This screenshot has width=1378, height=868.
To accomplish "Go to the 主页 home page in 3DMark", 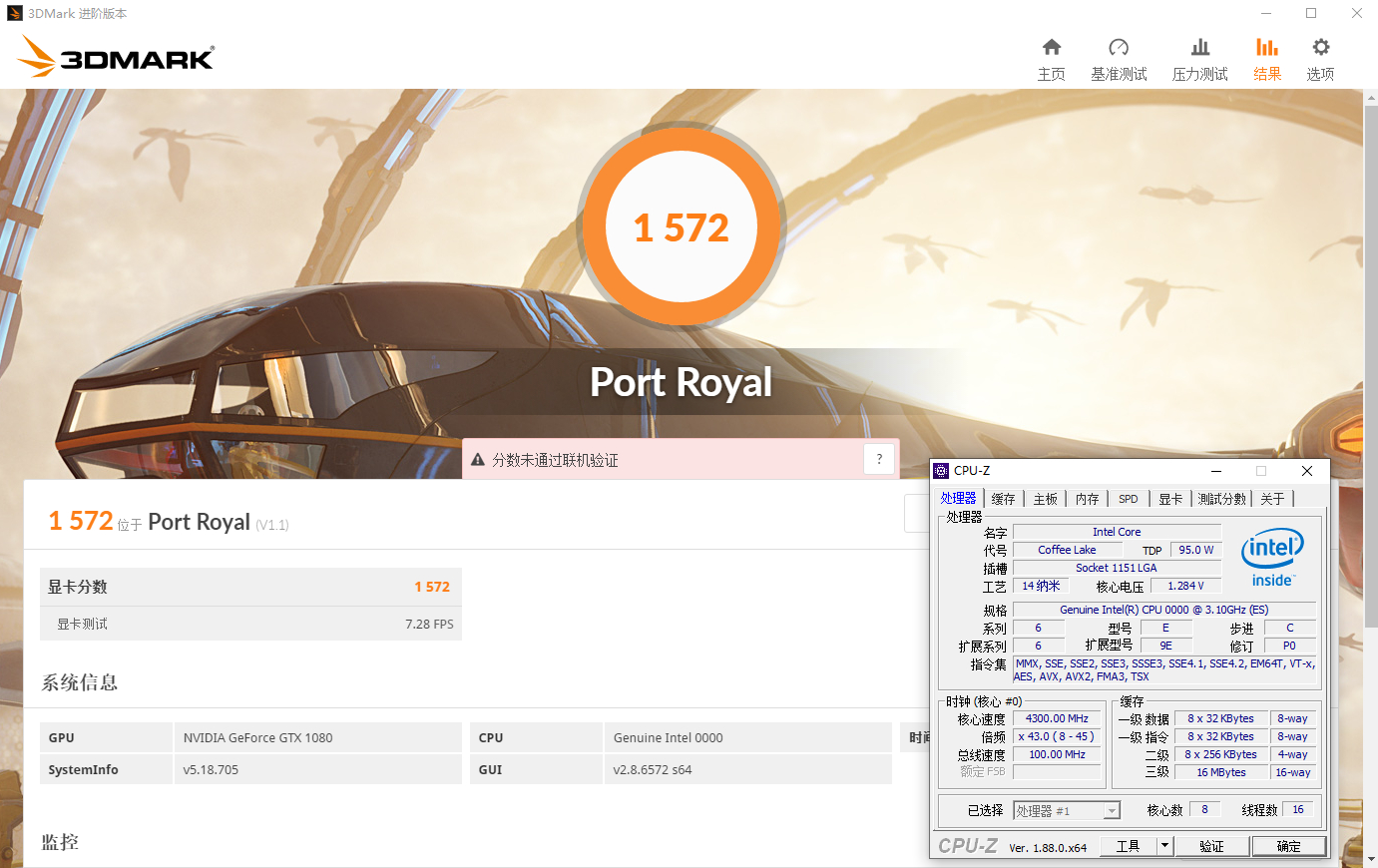I will tap(1052, 60).
